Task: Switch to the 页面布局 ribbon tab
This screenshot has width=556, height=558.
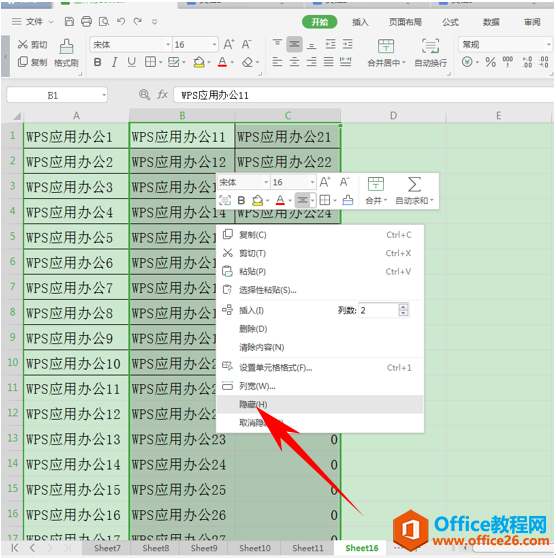Action: 405,22
